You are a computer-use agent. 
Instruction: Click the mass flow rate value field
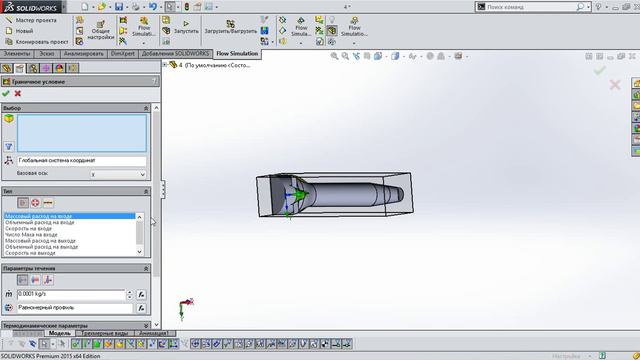tap(71, 294)
